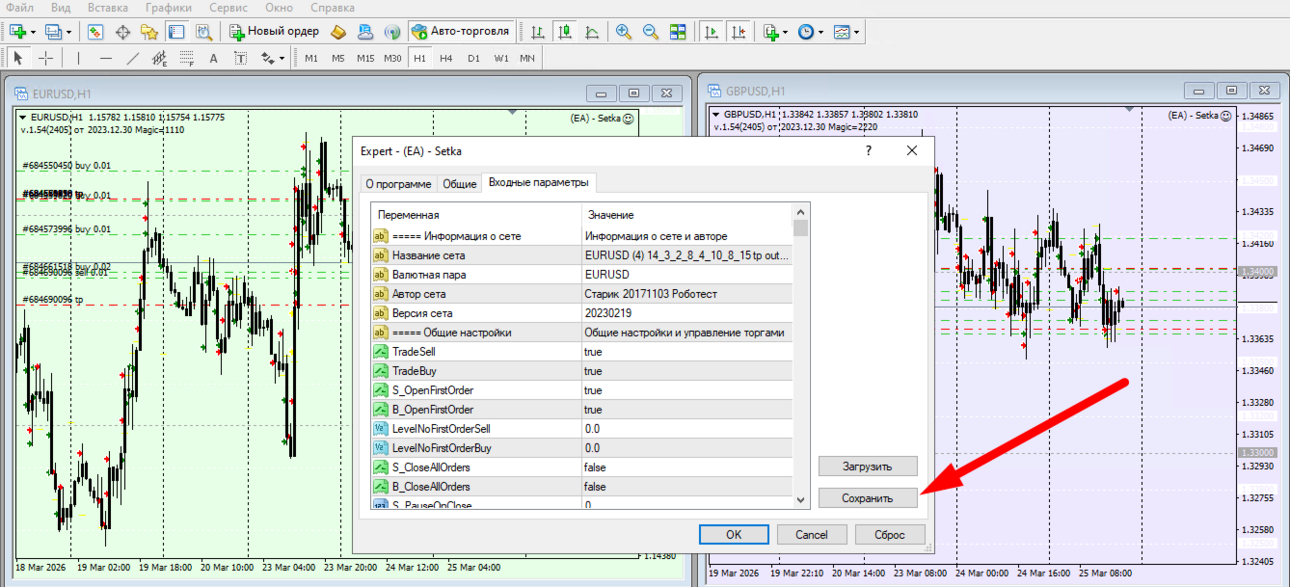Select the arrow cursor tool
Image resolution: width=1290 pixels, height=587 pixels.
tap(17, 58)
